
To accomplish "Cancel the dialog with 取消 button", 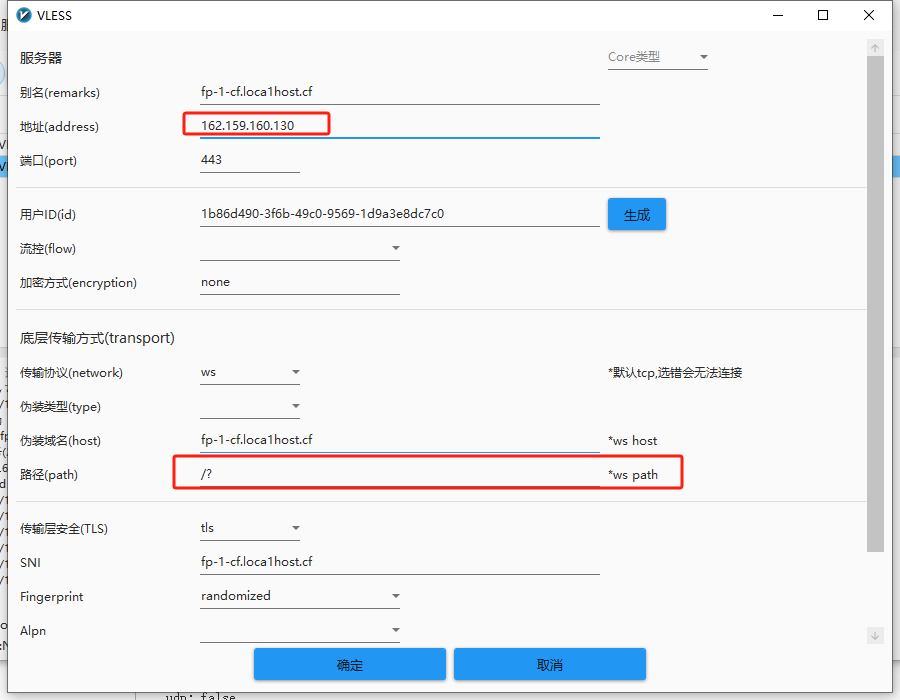I will pyautogui.click(x=549, y=665).
